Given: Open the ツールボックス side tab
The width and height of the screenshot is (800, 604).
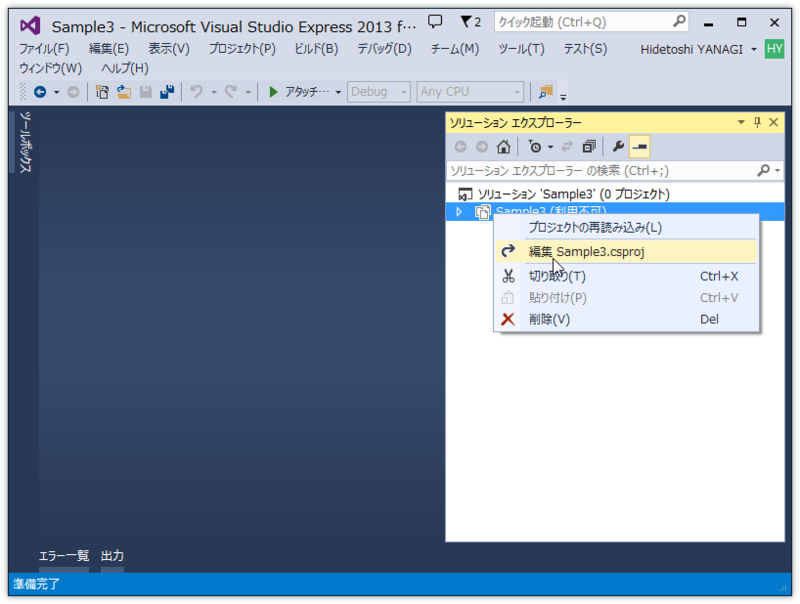Looking at the screenshot, I should pos(25,142).
